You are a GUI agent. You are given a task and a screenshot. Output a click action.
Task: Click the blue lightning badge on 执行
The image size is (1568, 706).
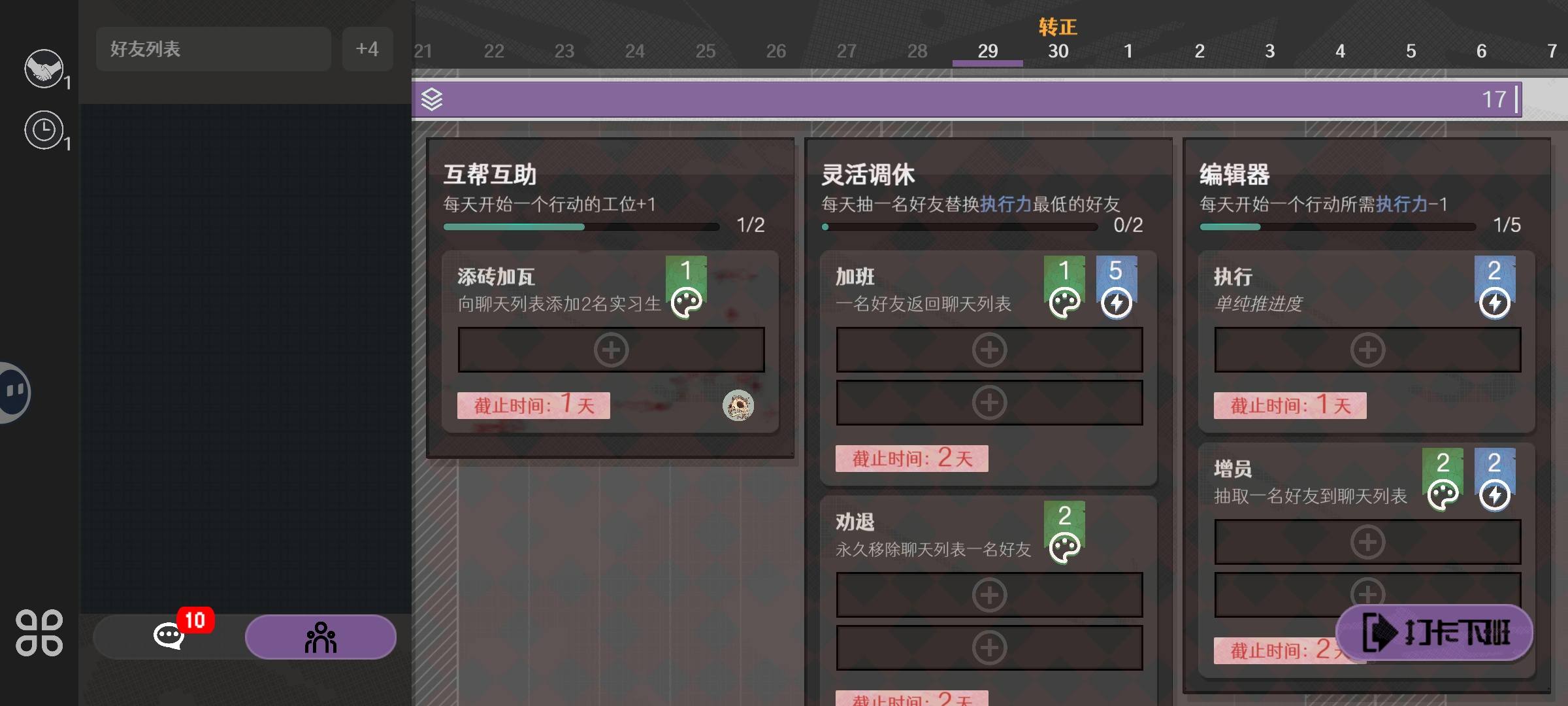(1495, 288)
